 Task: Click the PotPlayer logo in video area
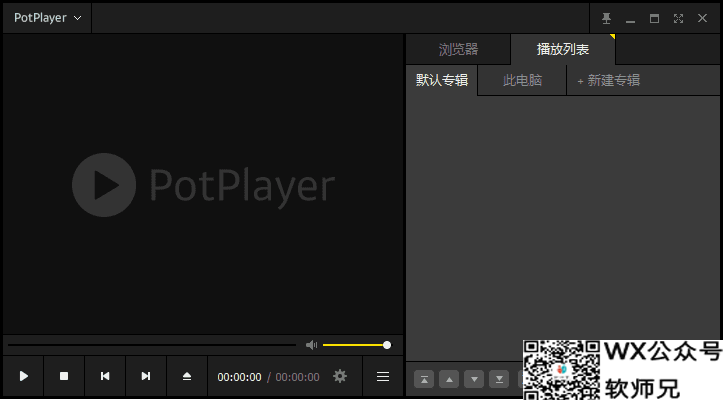click(203, 185)
